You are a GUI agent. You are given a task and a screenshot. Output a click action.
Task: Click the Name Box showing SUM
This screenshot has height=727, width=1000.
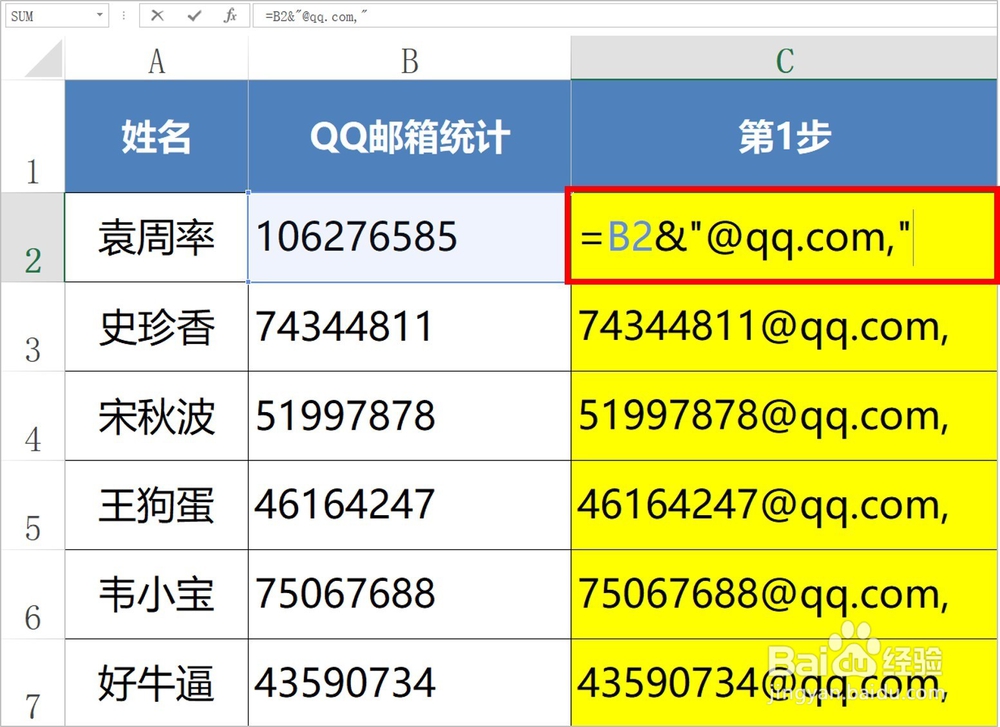point(50,15)
